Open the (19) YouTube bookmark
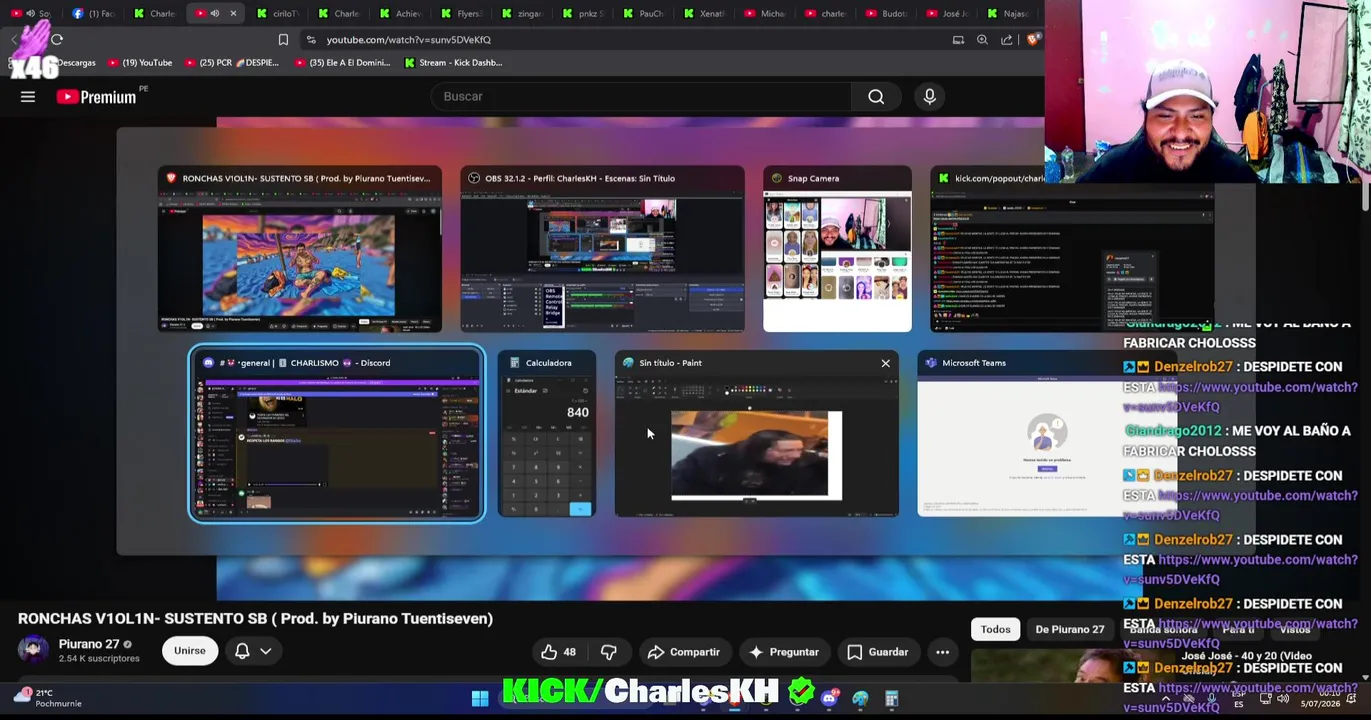Viewport: 1371px width, 720px height. click(x=141, y=62)
